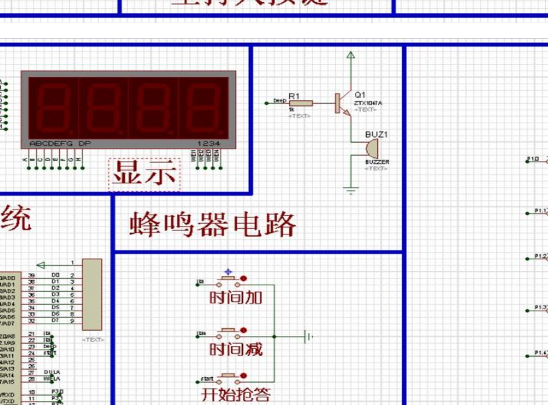
Task: Click power arrow terminal on resistor pack pin 1
Action: (x=41, y=265)
